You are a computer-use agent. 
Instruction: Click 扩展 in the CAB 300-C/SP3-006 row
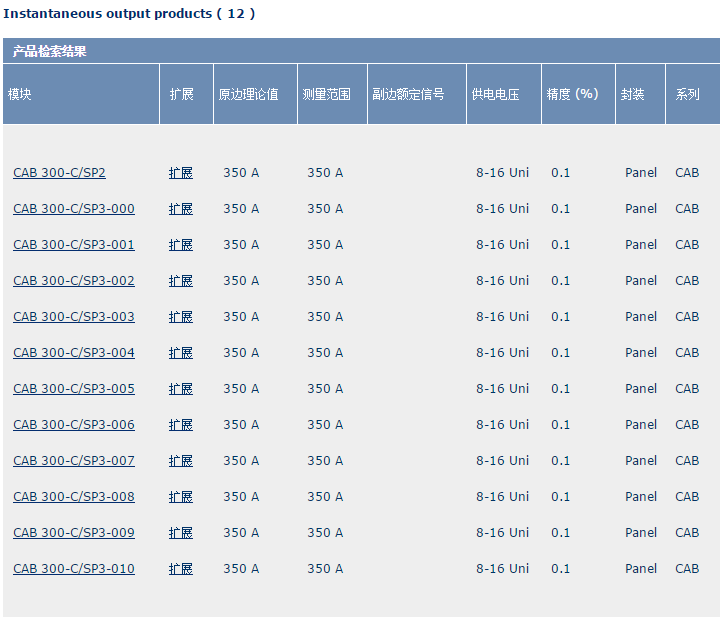click(x=181, y=425)
